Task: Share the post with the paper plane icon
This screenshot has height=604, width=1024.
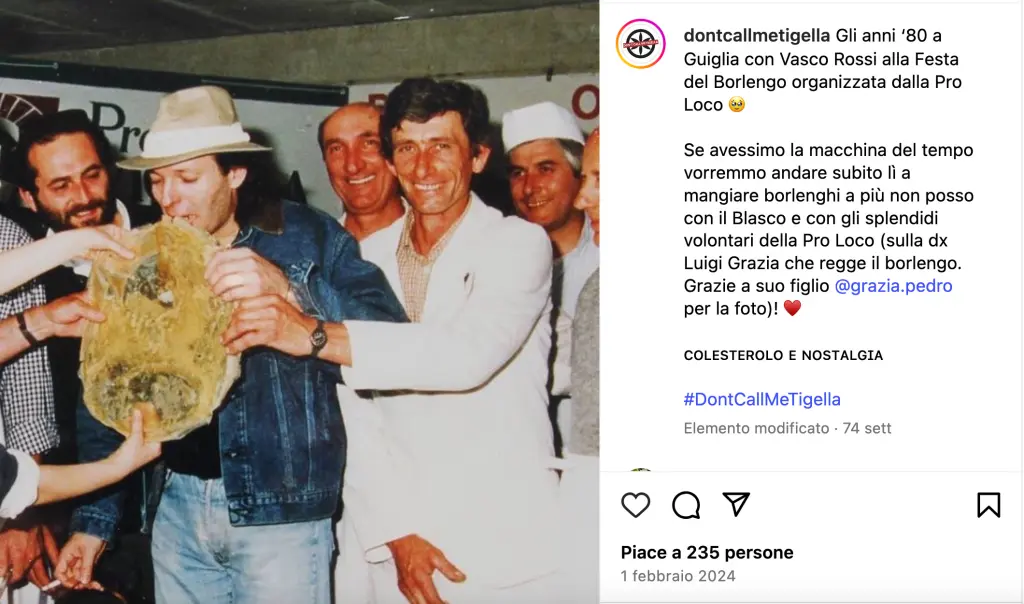Action: (x=736, y=504)
